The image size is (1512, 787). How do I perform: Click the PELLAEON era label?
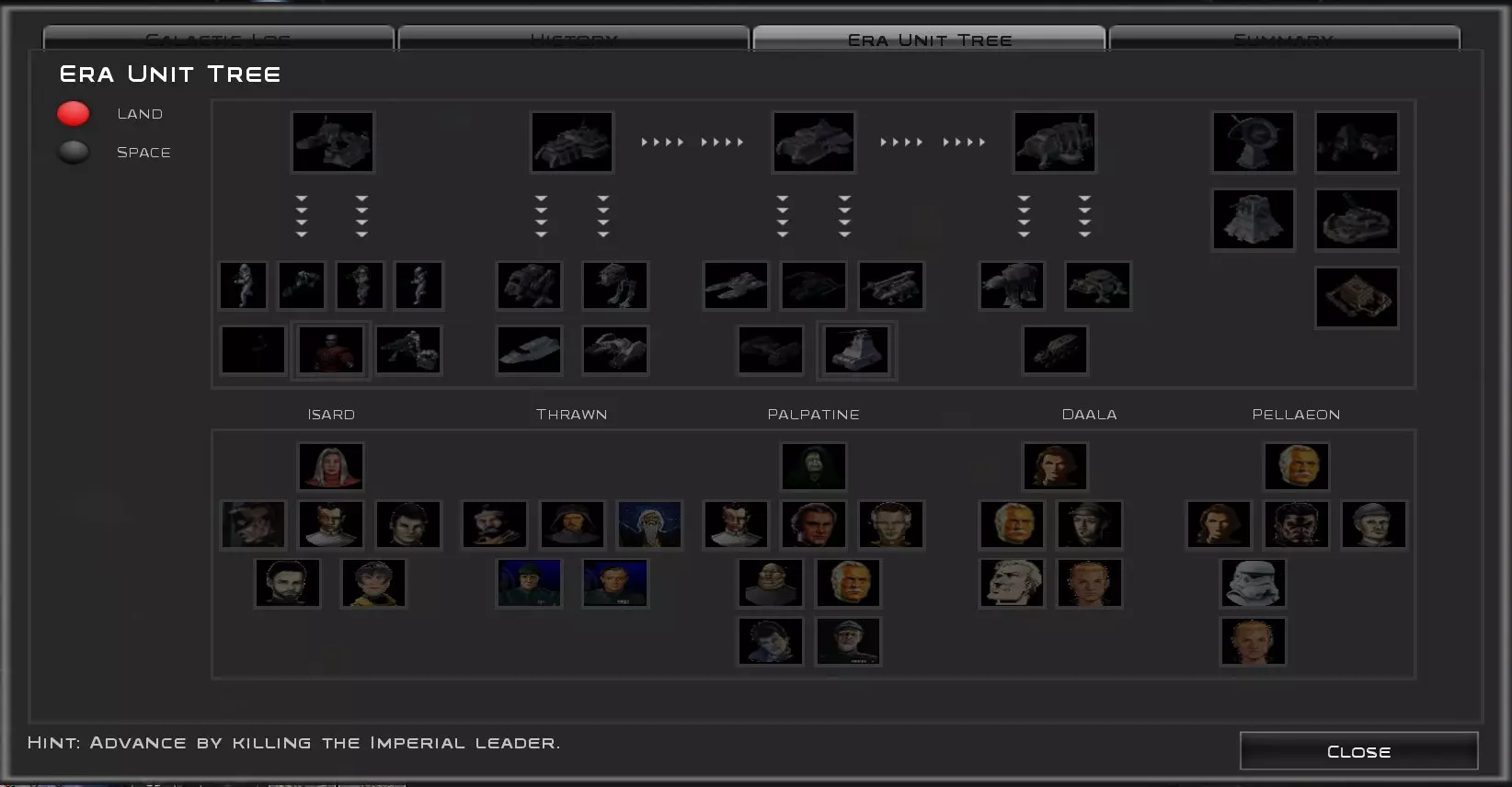1297,415
